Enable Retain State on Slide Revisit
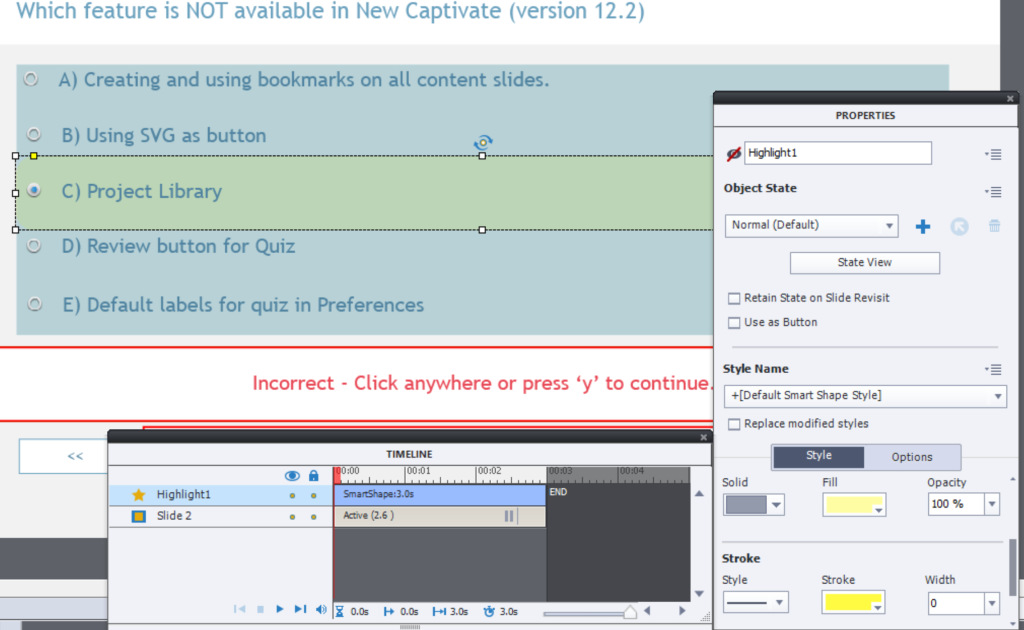 pos(735,298)
